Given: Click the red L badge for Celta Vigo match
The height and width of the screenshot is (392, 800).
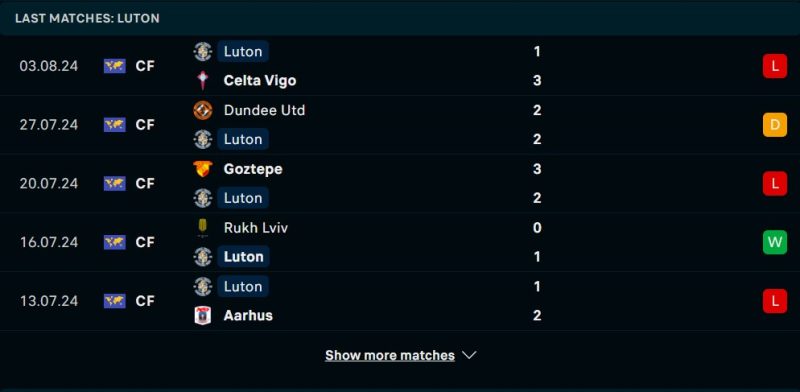Looking at the screenshot, I should pyautogui.click(x=774, y=66).
